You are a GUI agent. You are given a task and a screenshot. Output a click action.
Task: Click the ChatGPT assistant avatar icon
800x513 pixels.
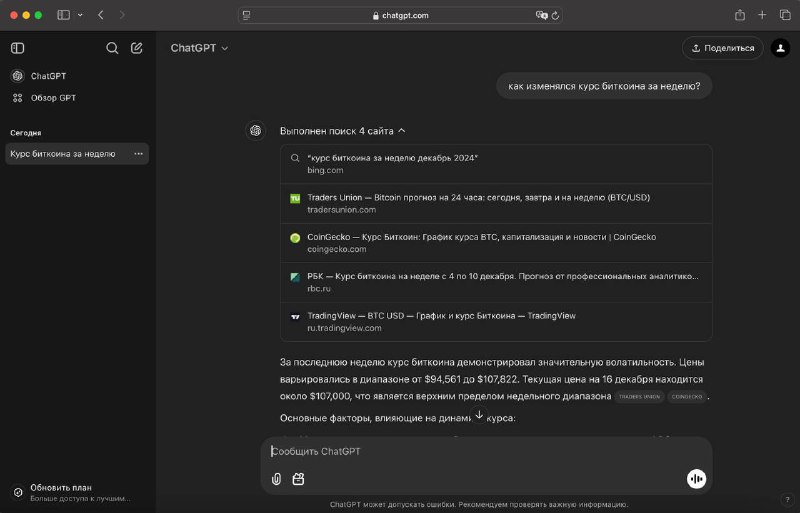(256, 131)
